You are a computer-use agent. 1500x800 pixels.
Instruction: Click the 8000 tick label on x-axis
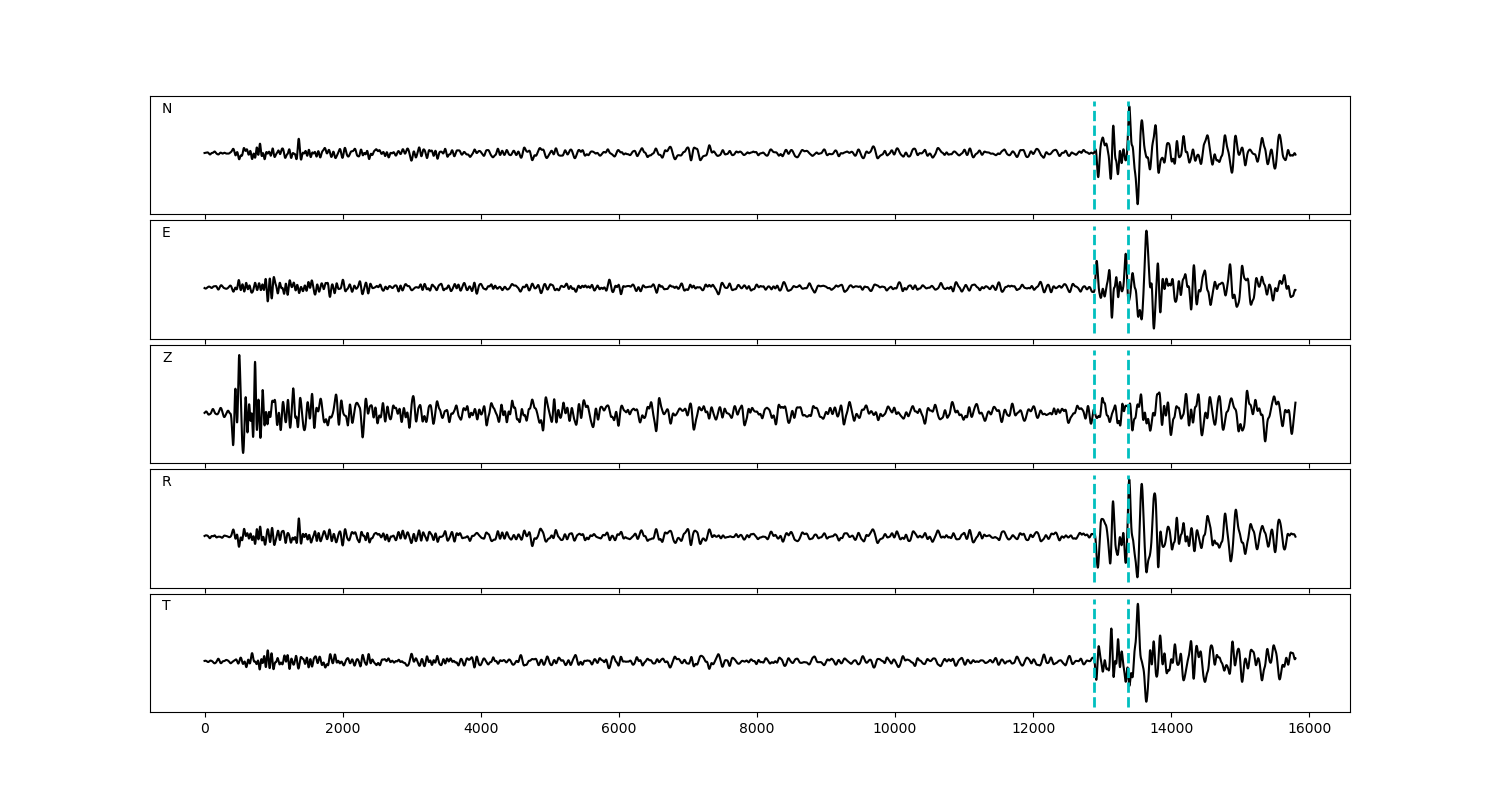click(x=757, y=729)
